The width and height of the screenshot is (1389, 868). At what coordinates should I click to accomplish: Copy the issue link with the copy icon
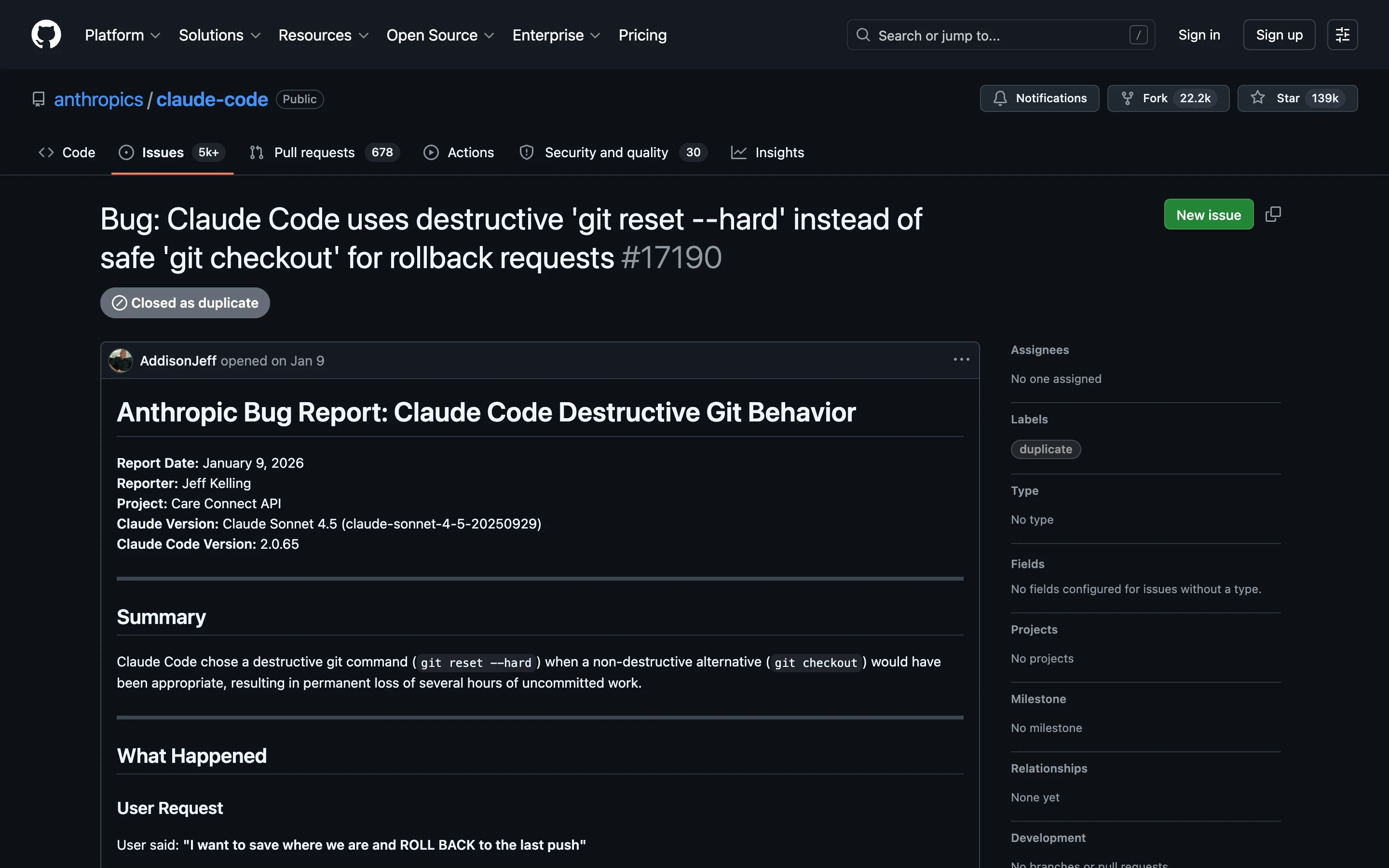(x=1272, y=214)
